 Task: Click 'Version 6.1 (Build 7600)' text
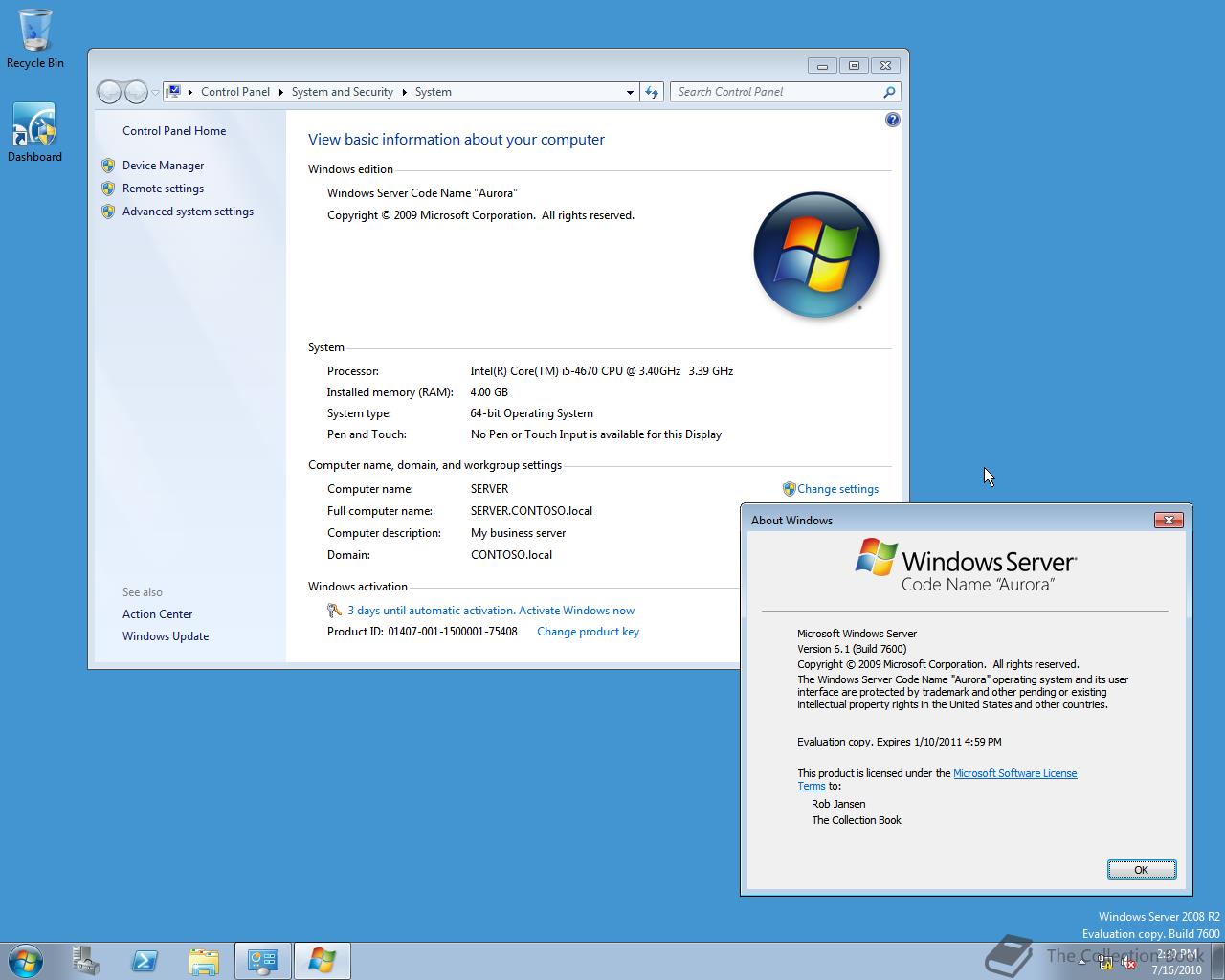click(852, 649)
